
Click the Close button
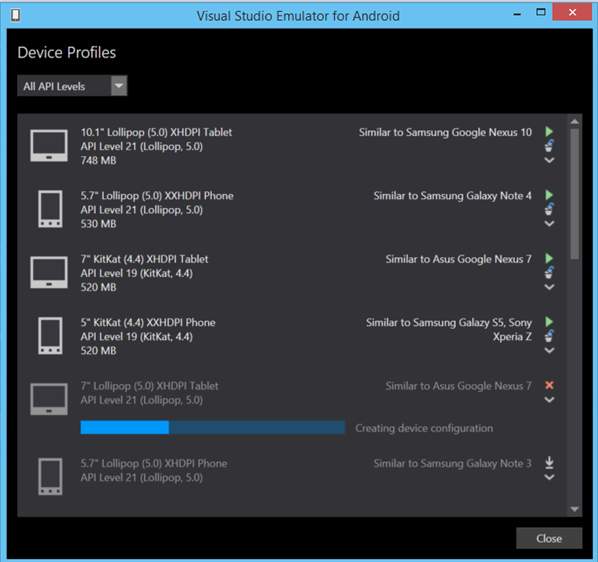click(549, 538)
